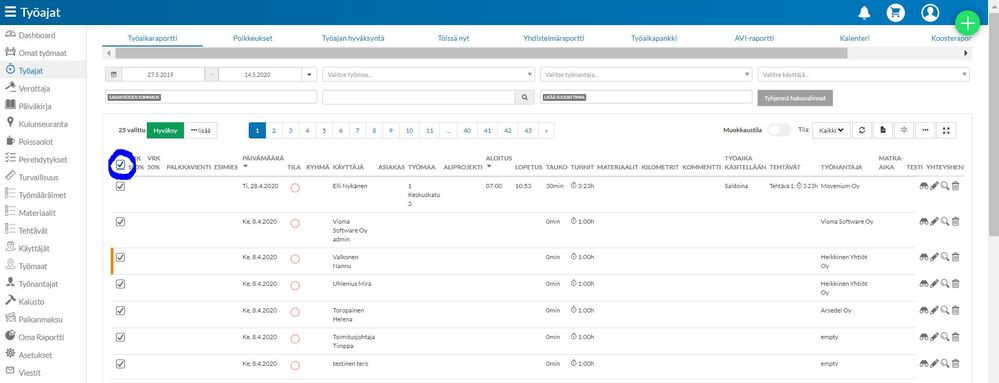Uncheck the Toropainen Helena row checkbox
Viewport: 999px width, 383px height.
pos(120,310)
